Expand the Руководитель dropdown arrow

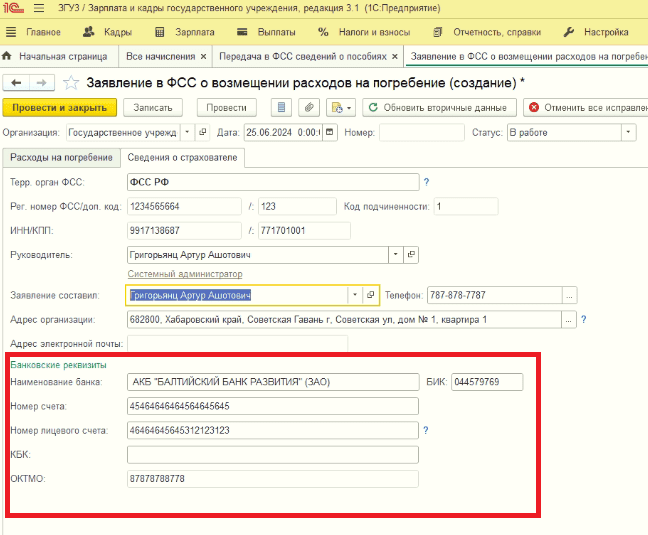tap(395, 254)
